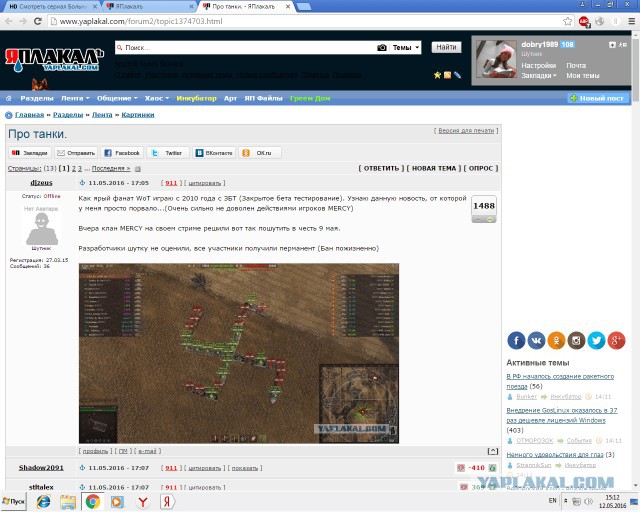Click scroll-to-top arrow under first post

point(493,451)
